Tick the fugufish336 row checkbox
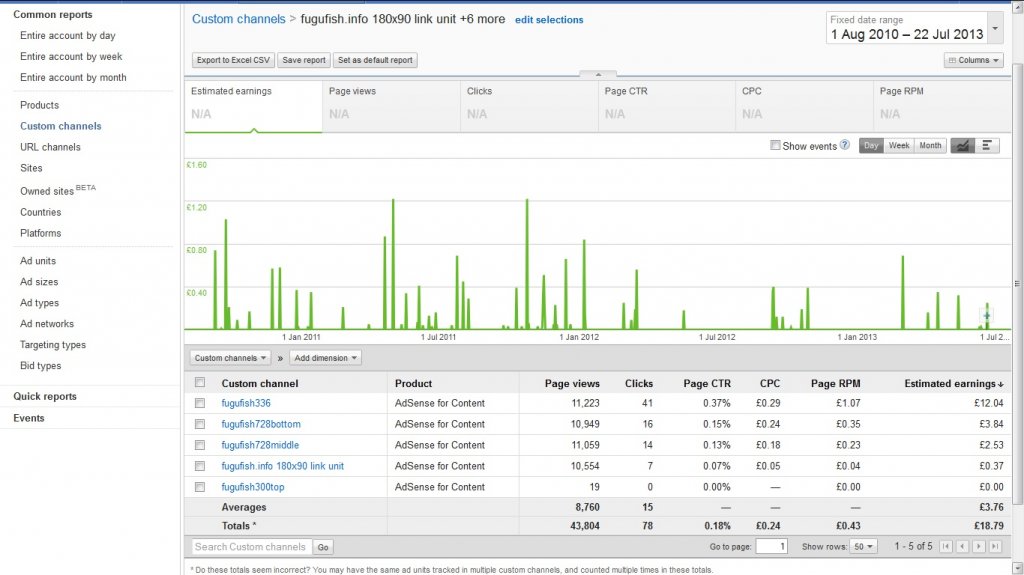Screen dimensions: 1024x575 [200, 403]
